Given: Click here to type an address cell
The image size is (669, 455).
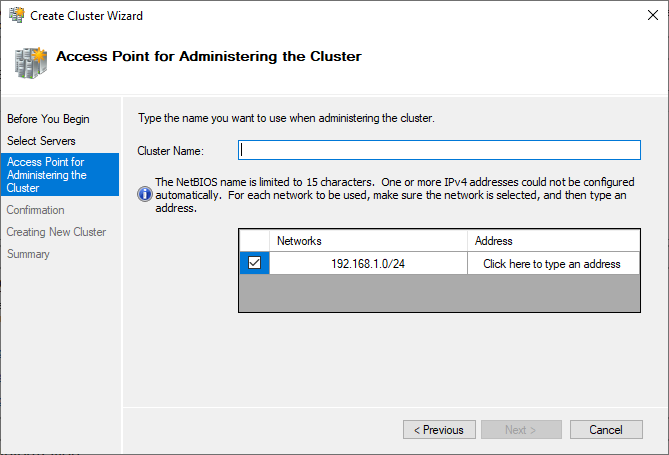Looking at the screenshot, I should click(x=553, y=263).
